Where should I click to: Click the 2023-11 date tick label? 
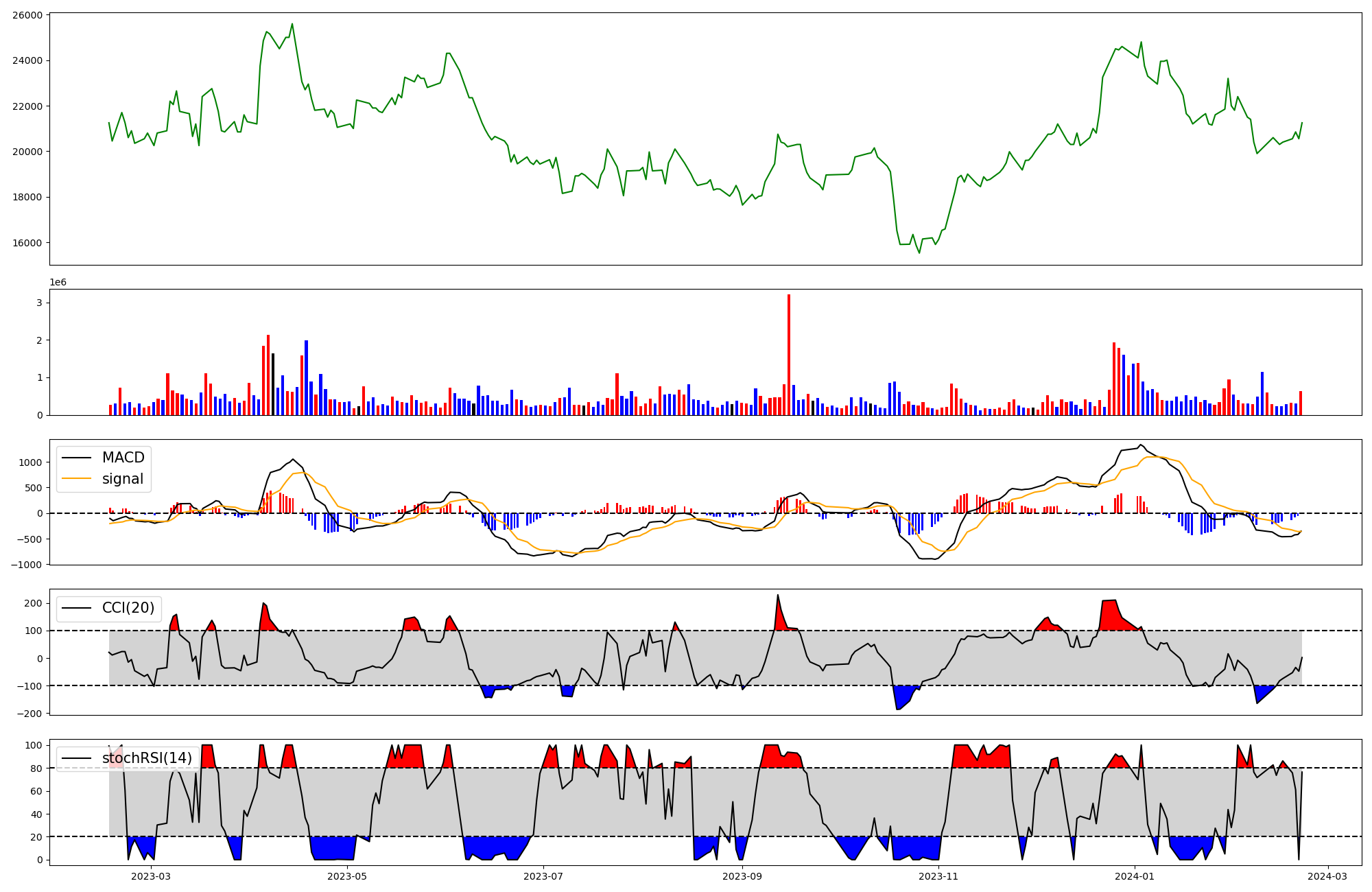(x=938, y=876)
